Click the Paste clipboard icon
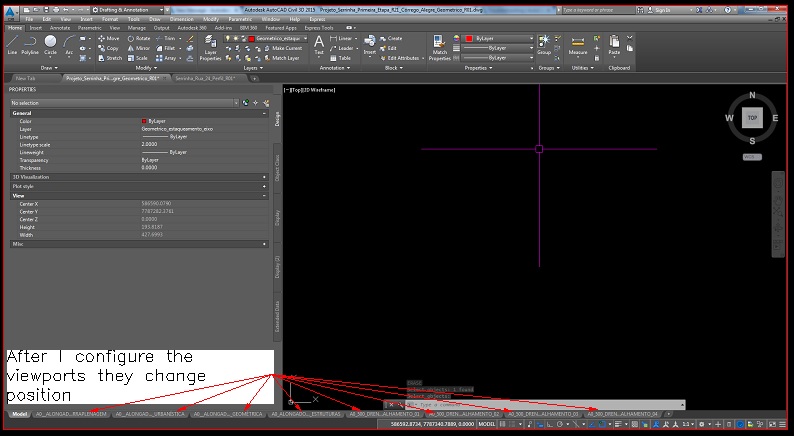796x440 pixels. tap(614, 42)
